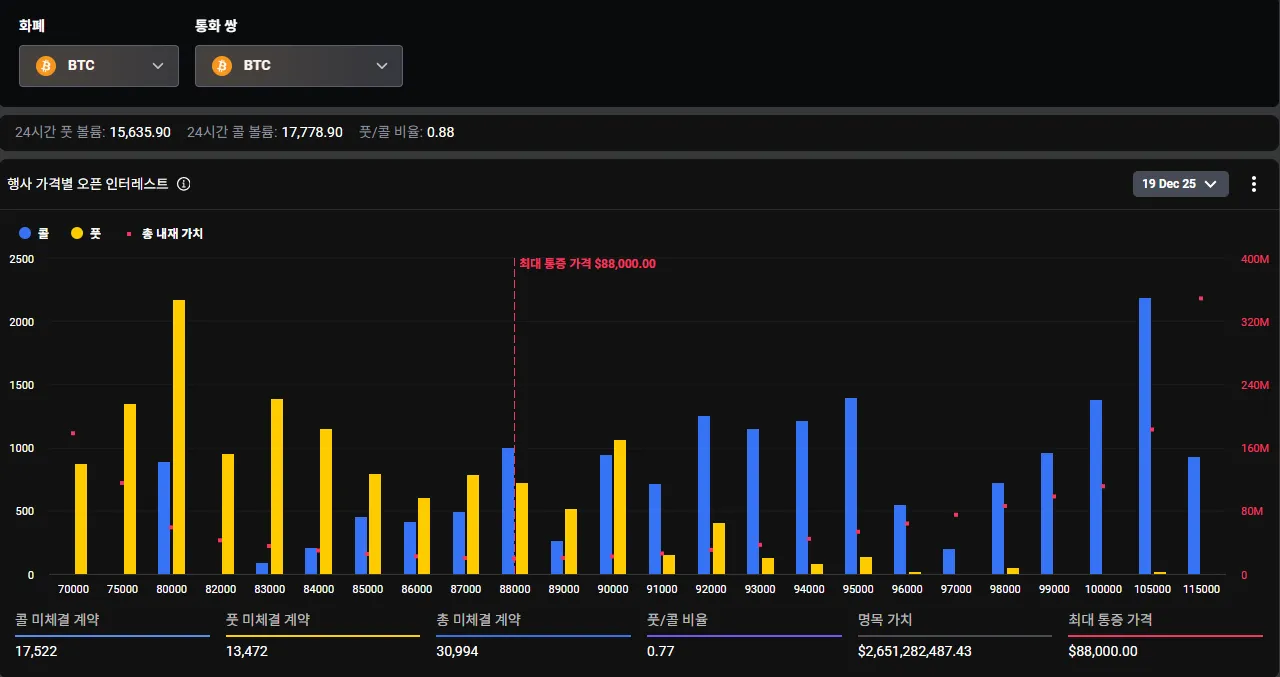Expand the 통화 쌍 BTC dropdown arrow
The width and height of the screenshot is (1280, 677).
[x=382, y=66]
